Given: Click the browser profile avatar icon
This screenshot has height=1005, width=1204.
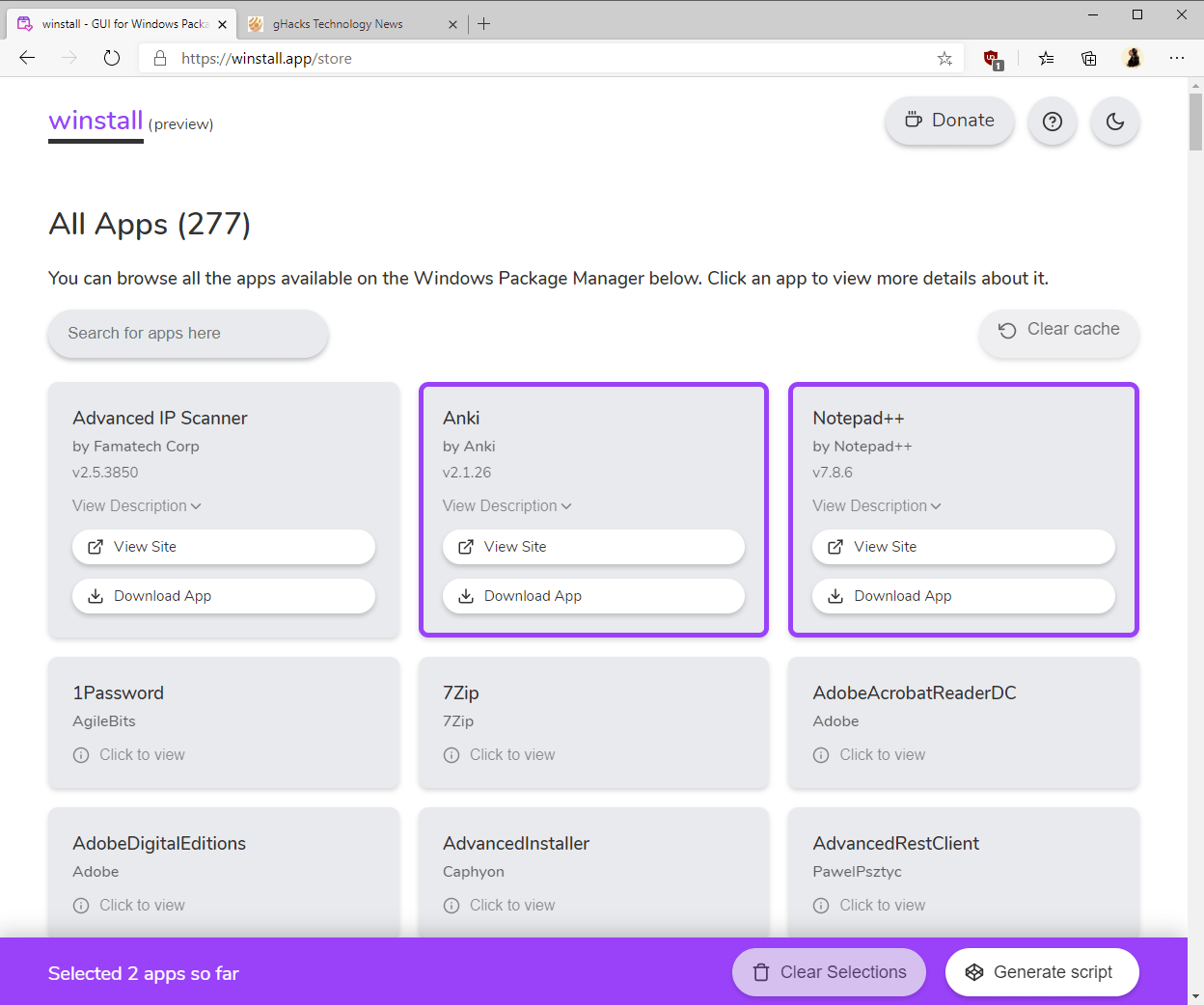Looking at the screenshot, I should [x=1134, y=58].
